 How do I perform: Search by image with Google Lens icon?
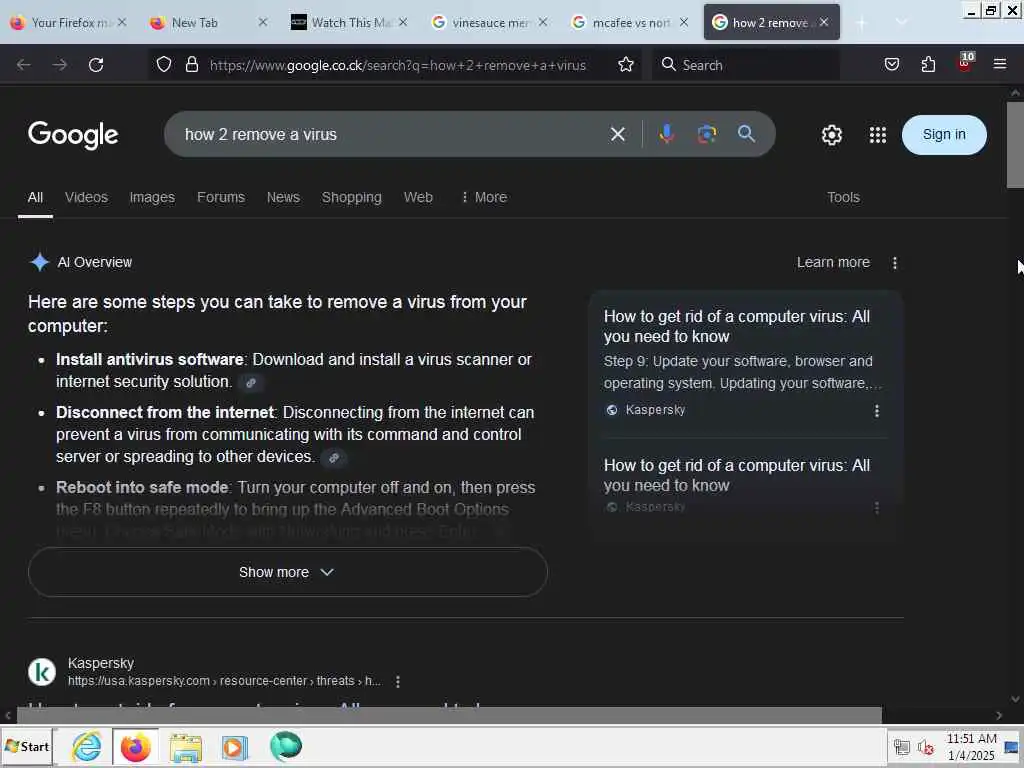coord(707,134)
